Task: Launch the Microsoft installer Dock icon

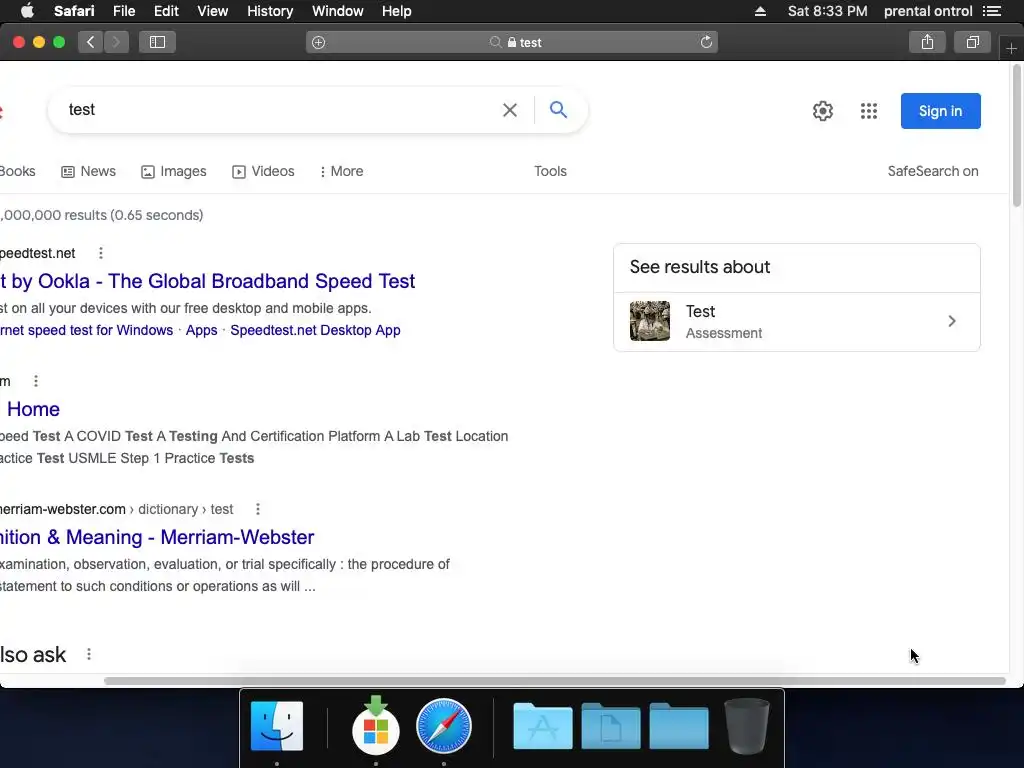Action: (376, 724)
